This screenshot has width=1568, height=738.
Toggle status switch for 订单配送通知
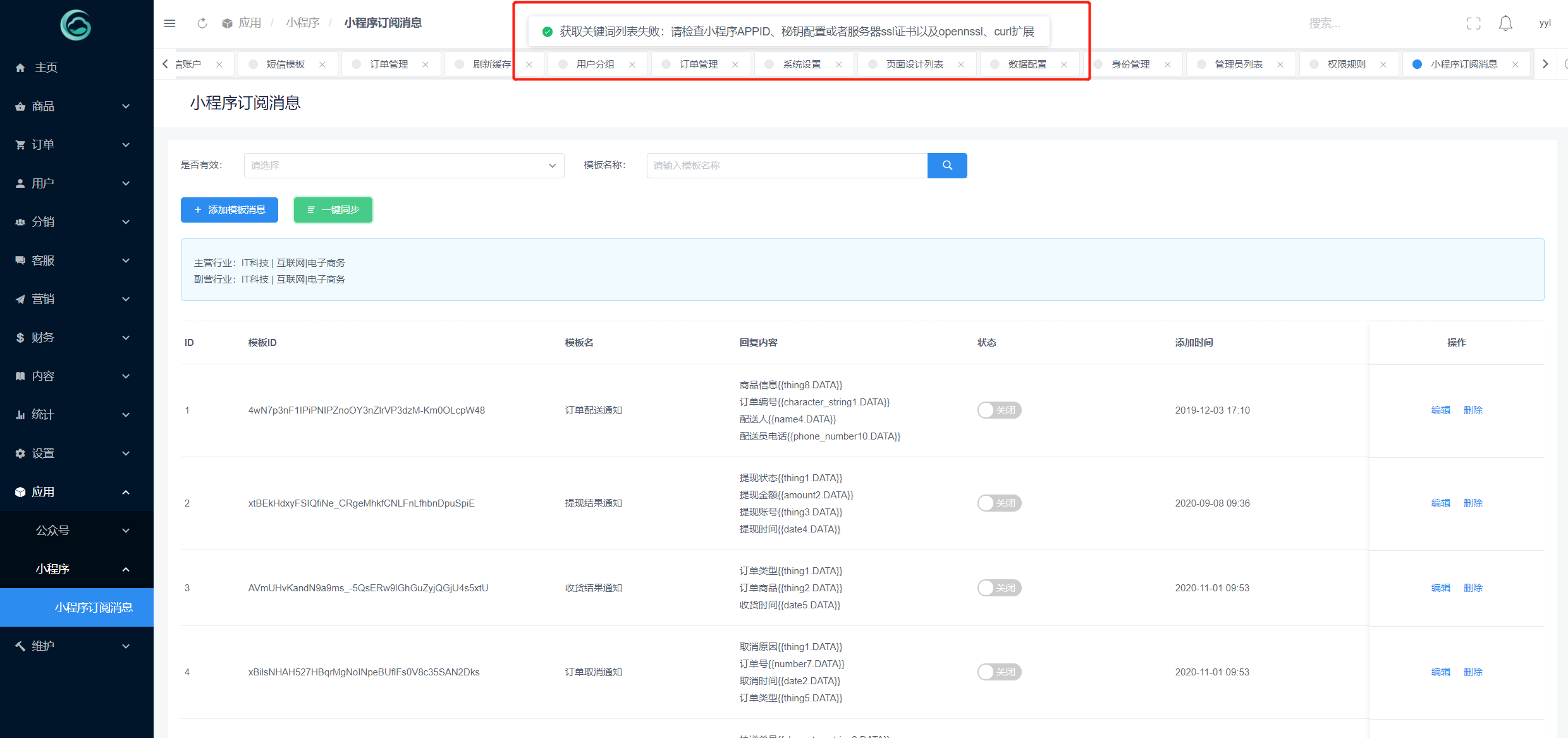click(1000, 410)
